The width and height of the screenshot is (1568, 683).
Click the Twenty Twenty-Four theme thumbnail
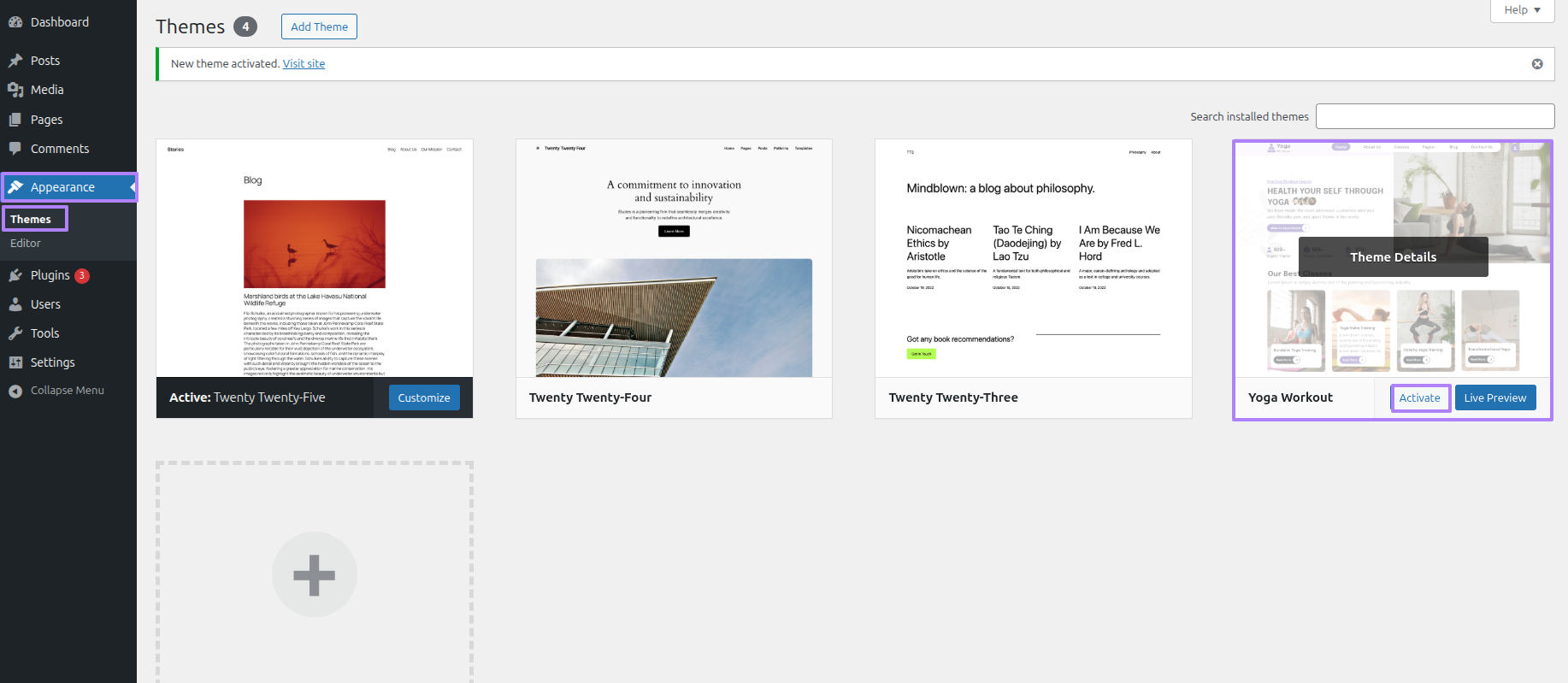674,258
